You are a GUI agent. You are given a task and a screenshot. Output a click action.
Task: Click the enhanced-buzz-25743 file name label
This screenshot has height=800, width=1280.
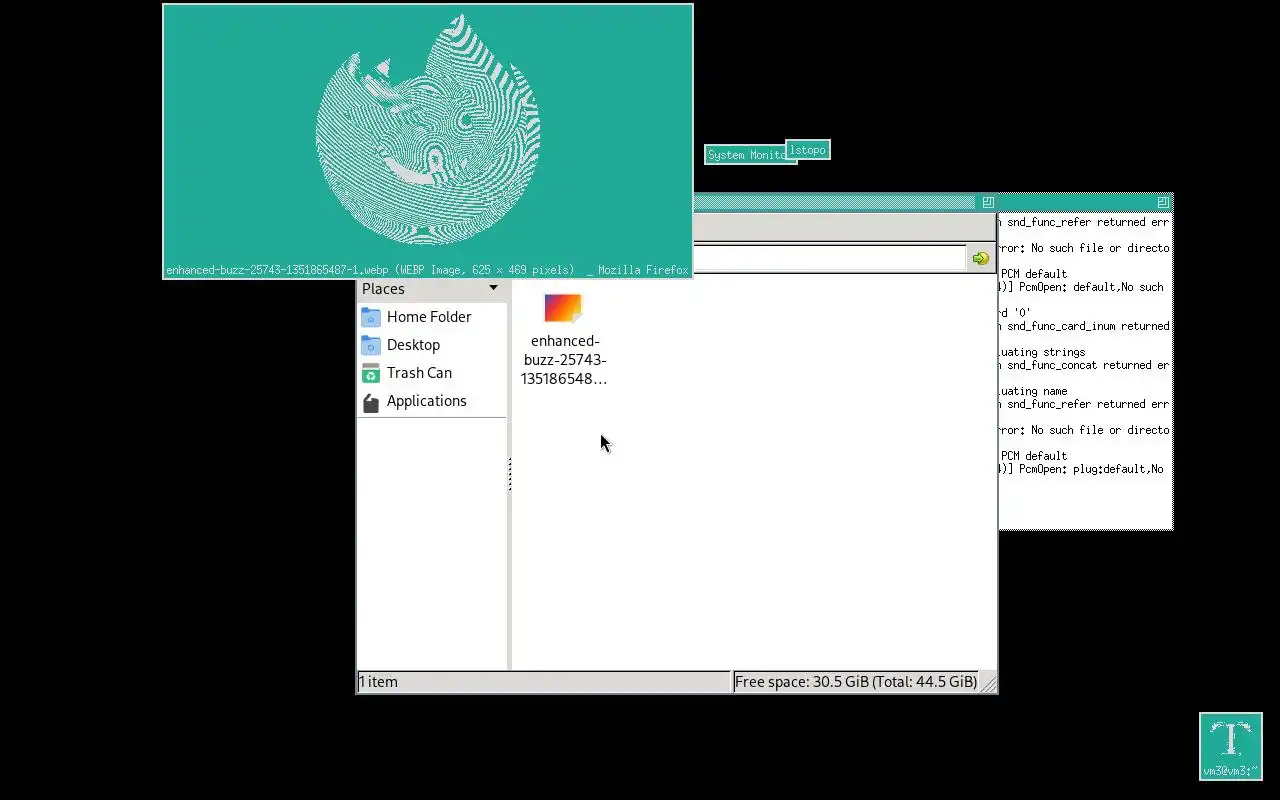coord(564,360)
